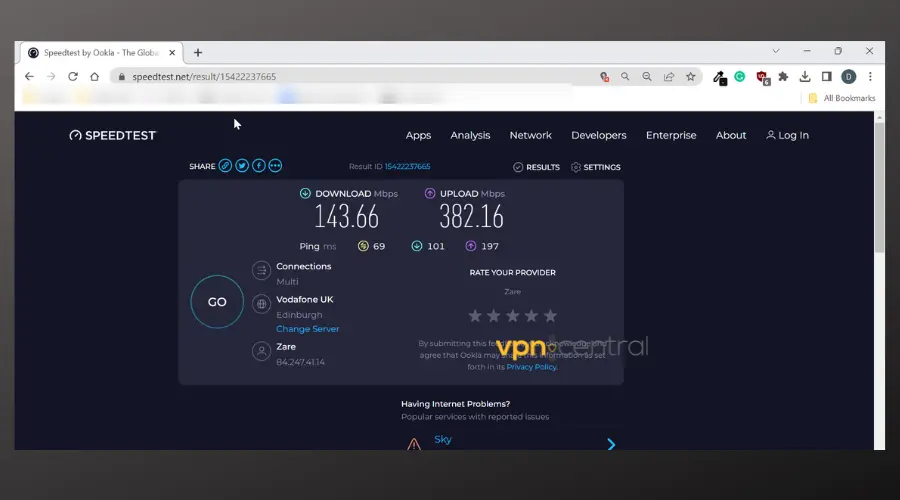Reload the Speedtest page

73,76
